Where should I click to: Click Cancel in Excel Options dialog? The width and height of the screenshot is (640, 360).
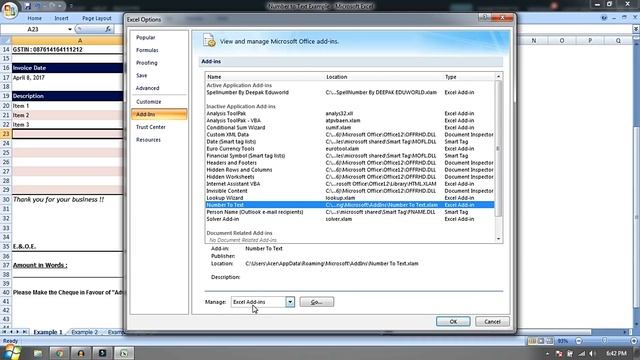pyautogui.click(x=492, y=322)
